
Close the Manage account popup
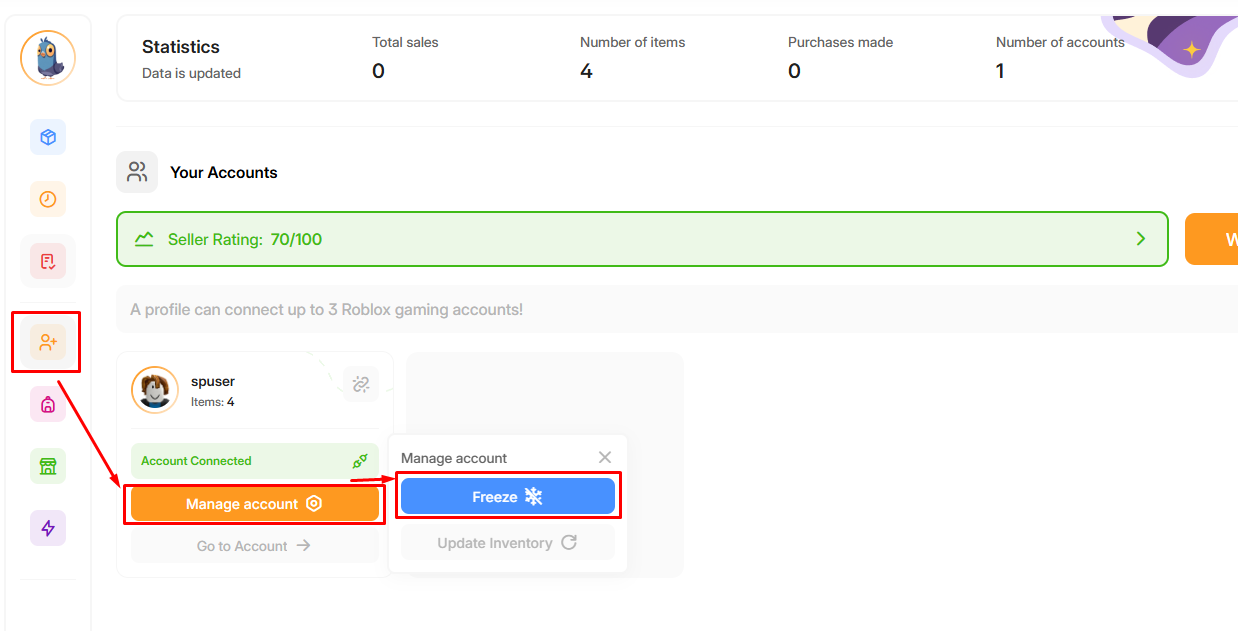point(605,457)
